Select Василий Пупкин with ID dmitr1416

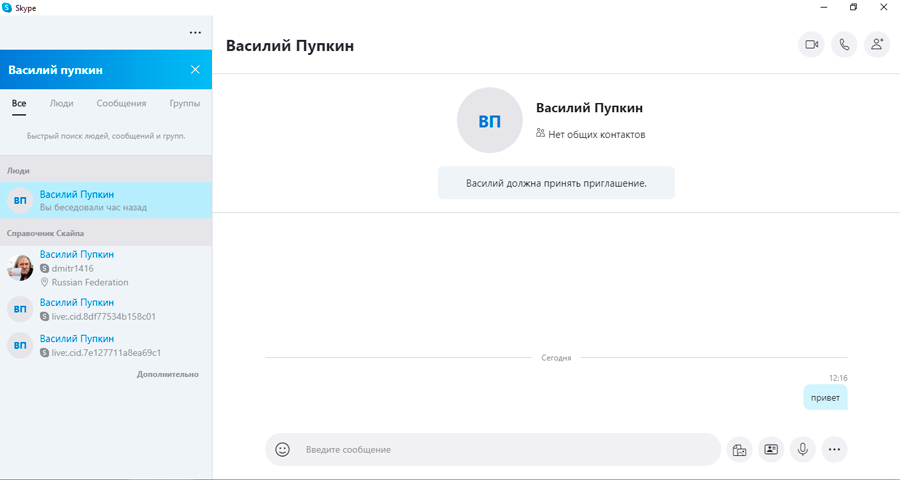(106, 268)
